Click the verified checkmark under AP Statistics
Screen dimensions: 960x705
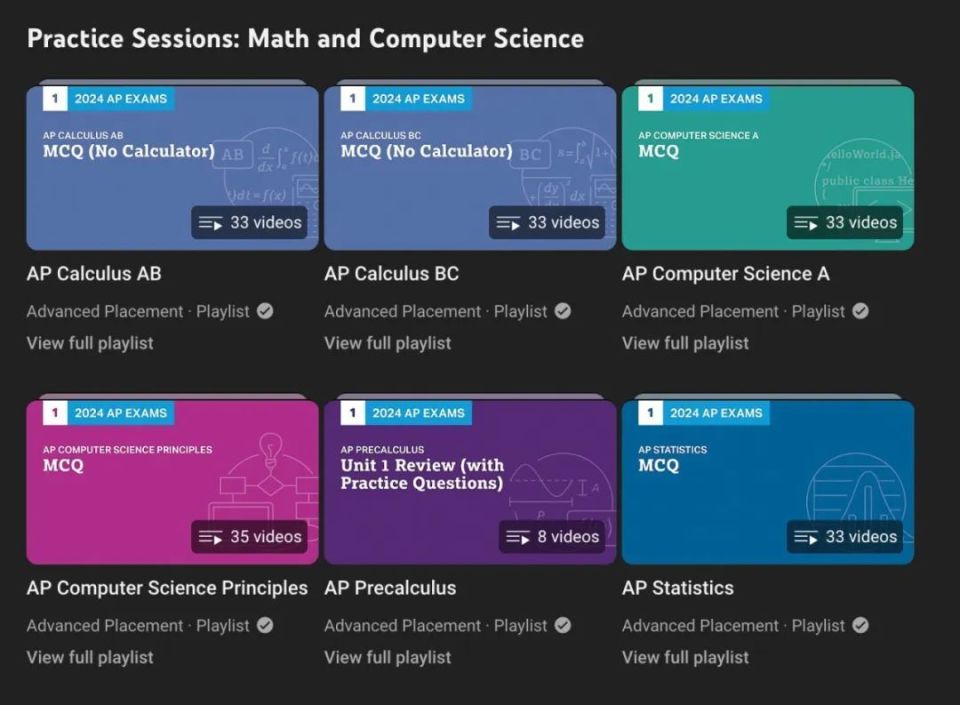(860, 625)
